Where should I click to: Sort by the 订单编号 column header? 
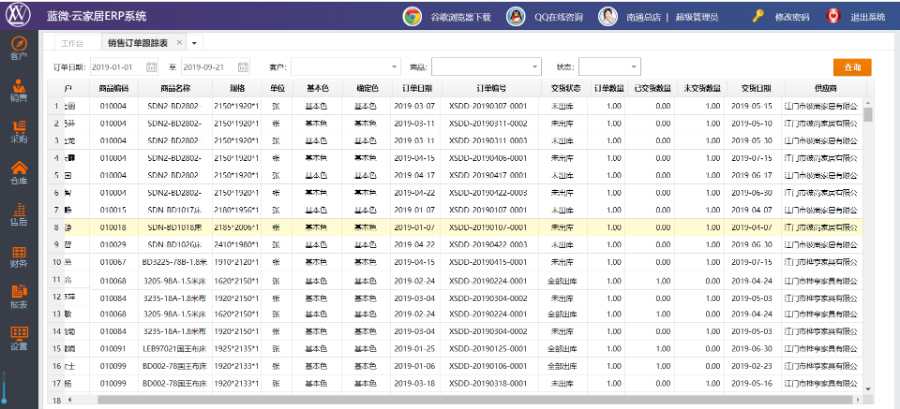pyautogui.click(x=491, y=88)
